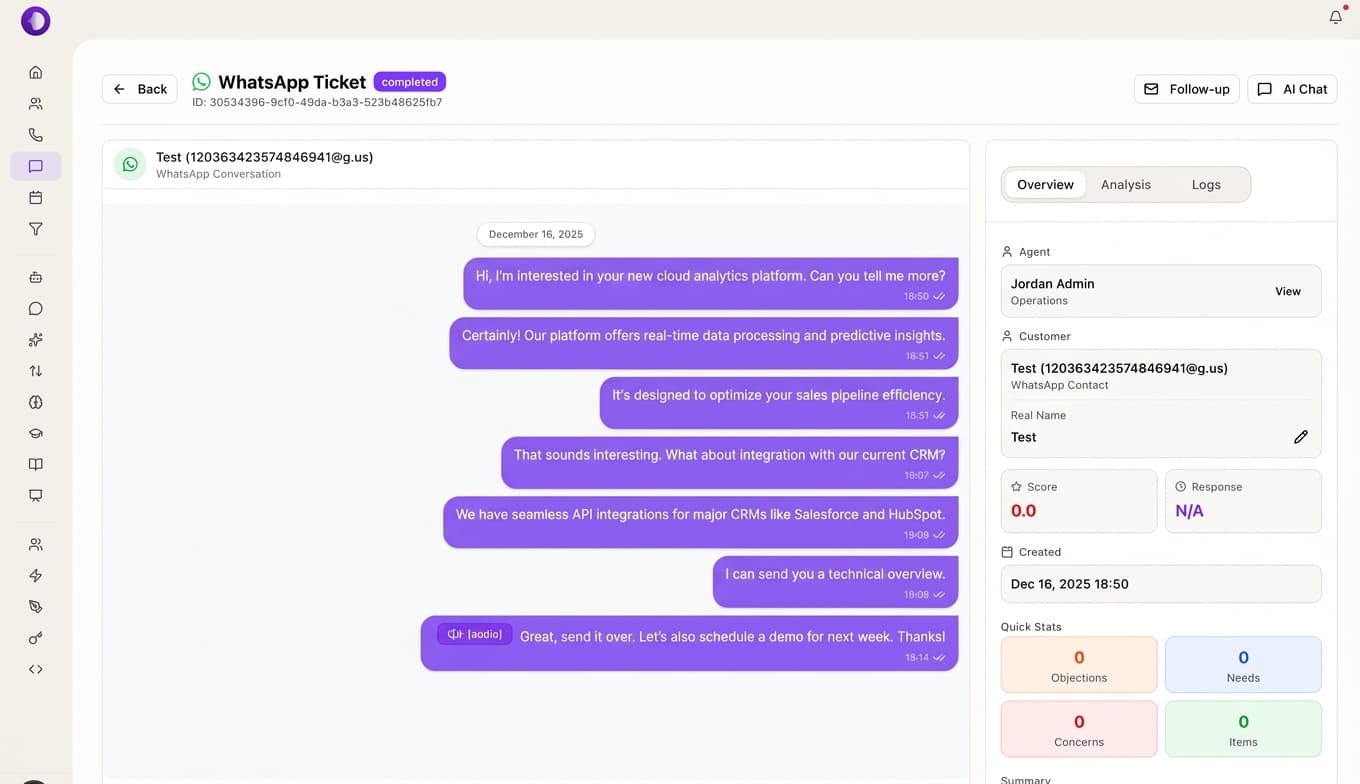The width and height of the screenshot is (1360, 784).
Task: Edit the Real Name field with the pencil icon
Action: tap(1300, 436)
